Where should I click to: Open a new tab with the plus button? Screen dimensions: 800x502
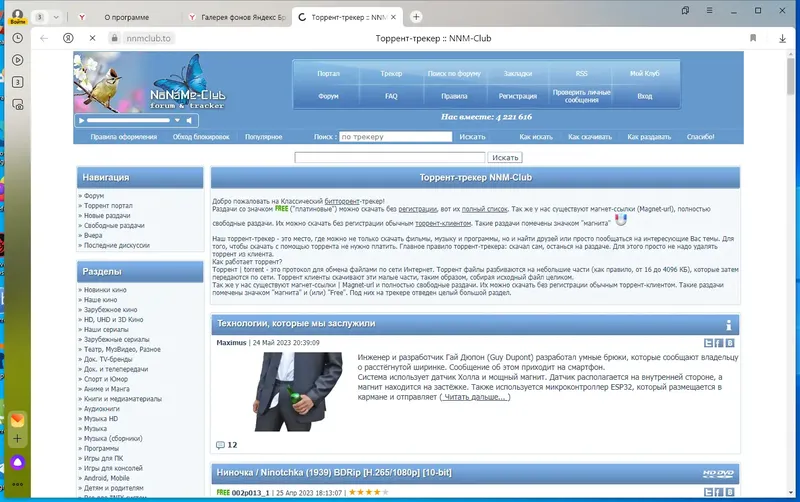click(x=416, y=17)
